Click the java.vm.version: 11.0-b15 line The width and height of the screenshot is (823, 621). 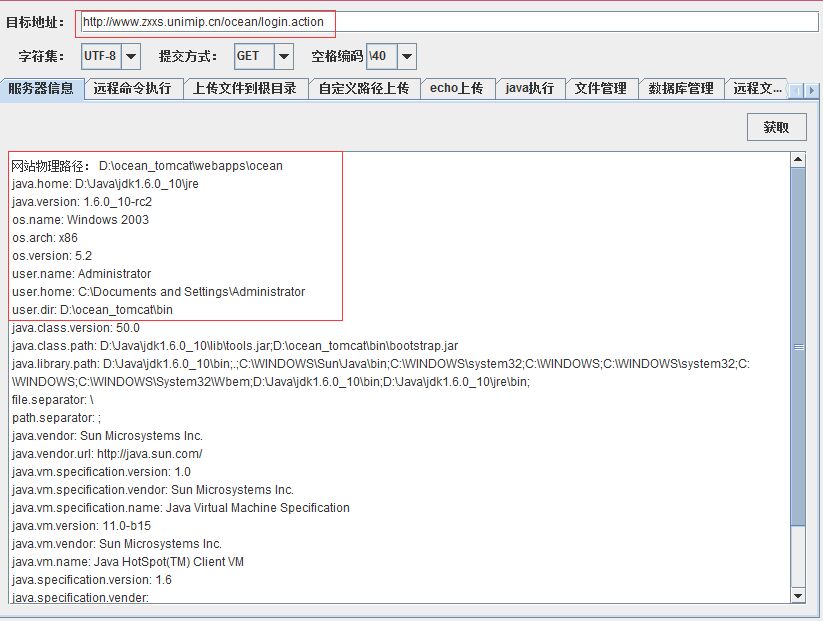[x=81, y=525]
